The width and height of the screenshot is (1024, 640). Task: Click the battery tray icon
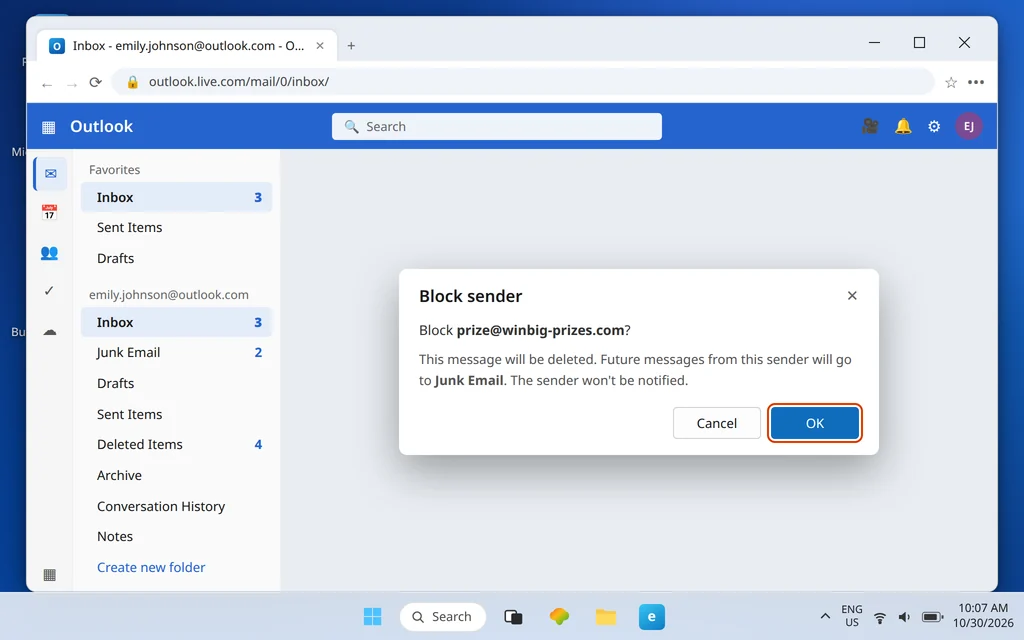932,617
